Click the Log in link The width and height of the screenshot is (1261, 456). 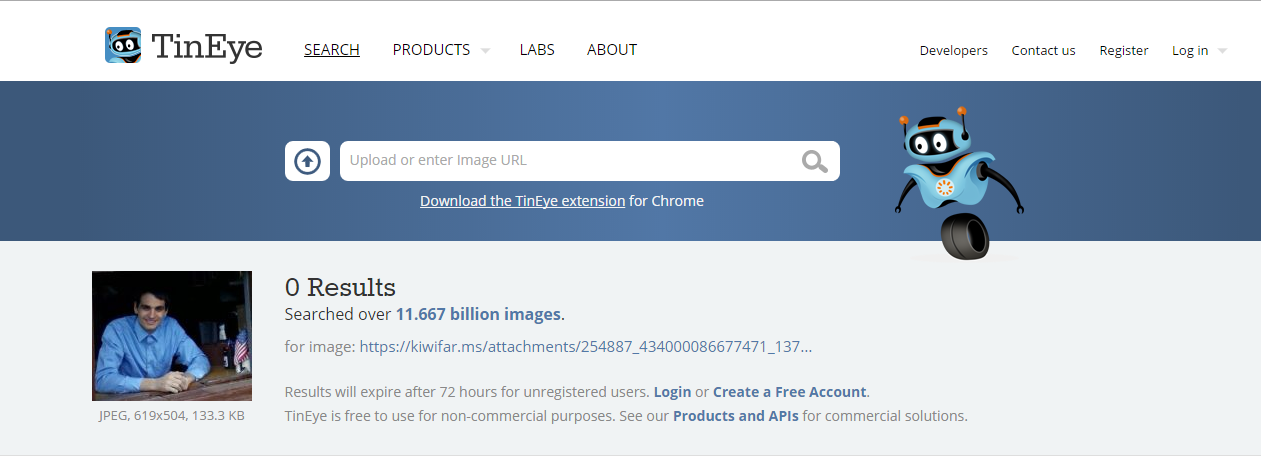pos(1190,50)
